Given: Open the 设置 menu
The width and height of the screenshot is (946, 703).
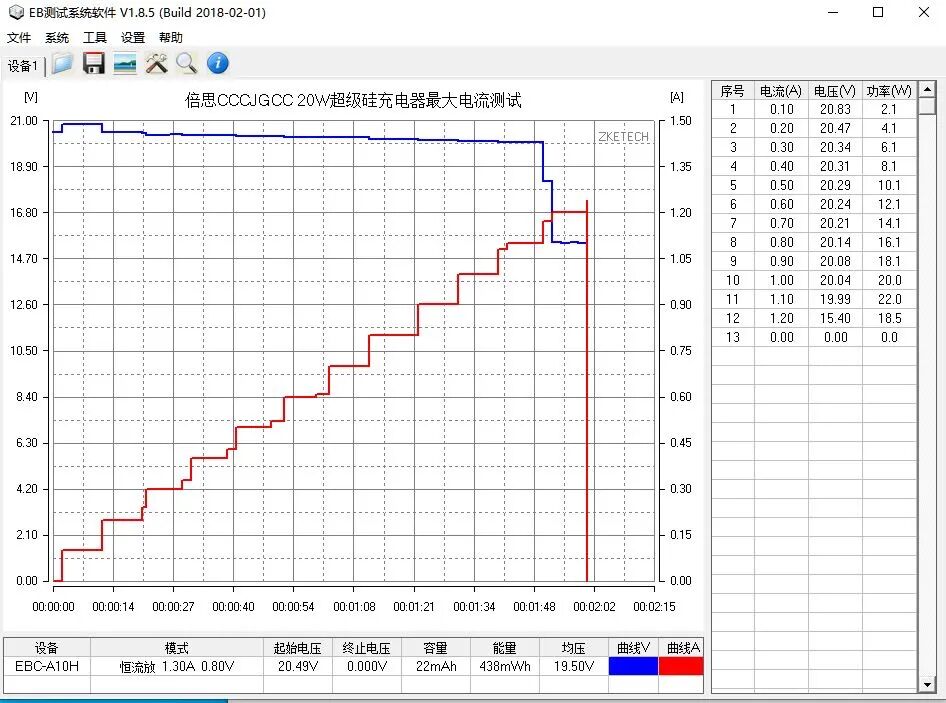Looking at the screenshot, I should [133, 37].
